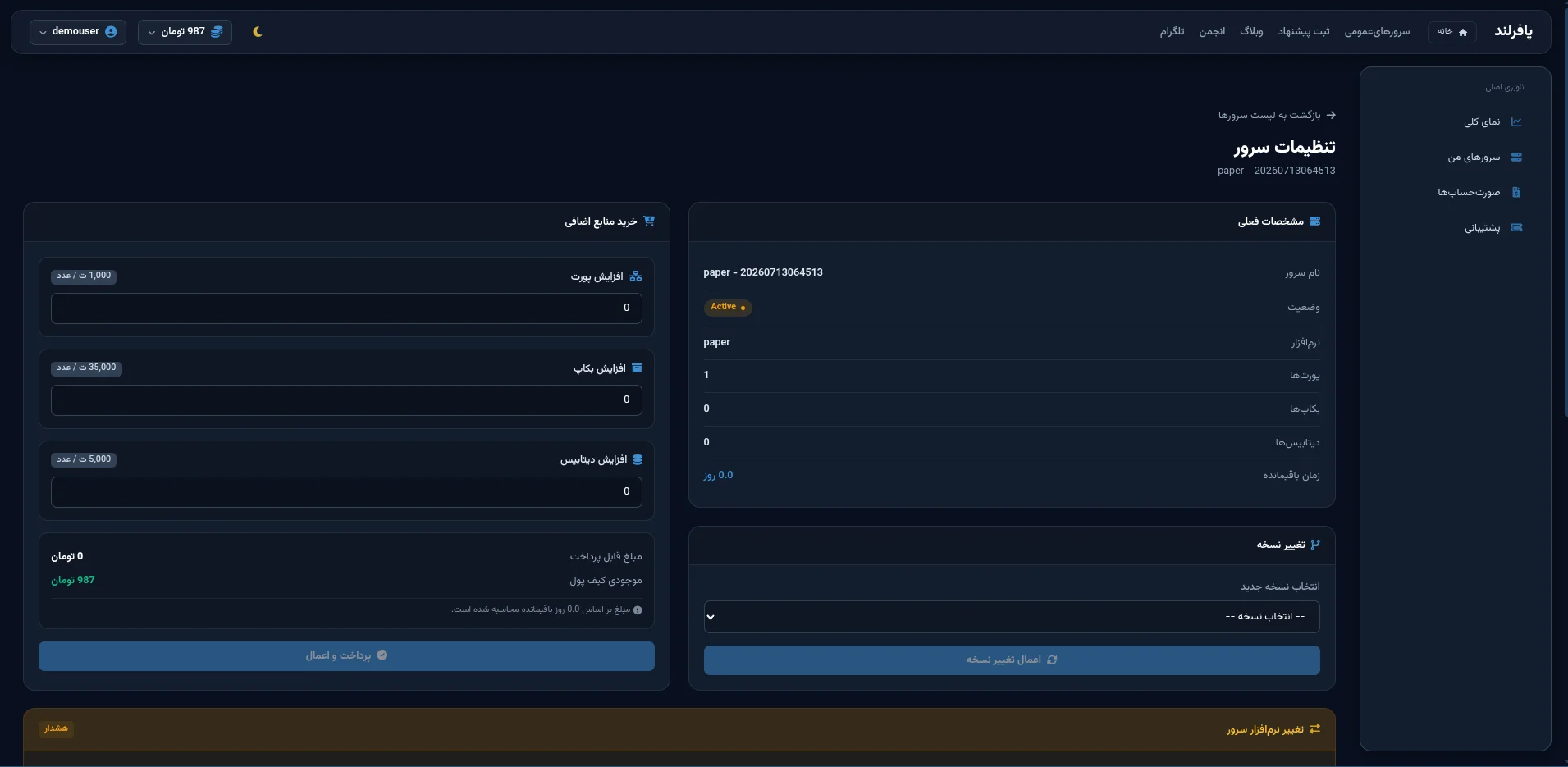The width and height of the screenshot is (1568, 767).
Task: Click the هشدار warning badge
Action: (x=56, y=729)
